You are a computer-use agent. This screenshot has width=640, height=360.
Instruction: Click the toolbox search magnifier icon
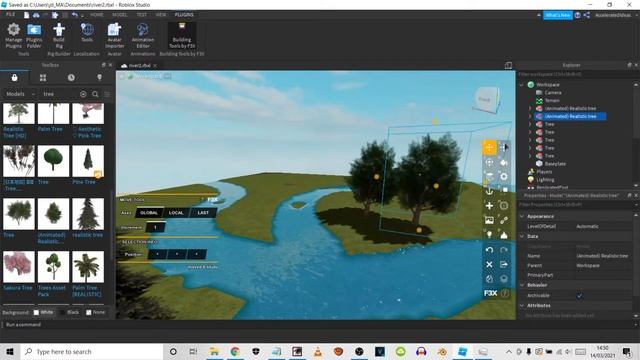pos(95,94)
